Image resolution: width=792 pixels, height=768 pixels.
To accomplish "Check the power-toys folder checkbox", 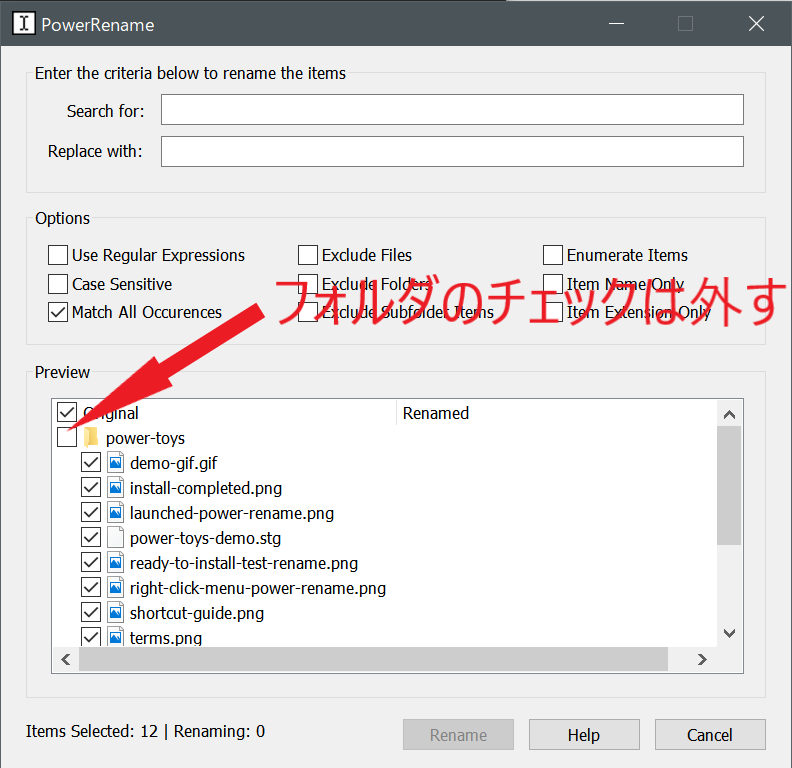I will pos(67,438).
